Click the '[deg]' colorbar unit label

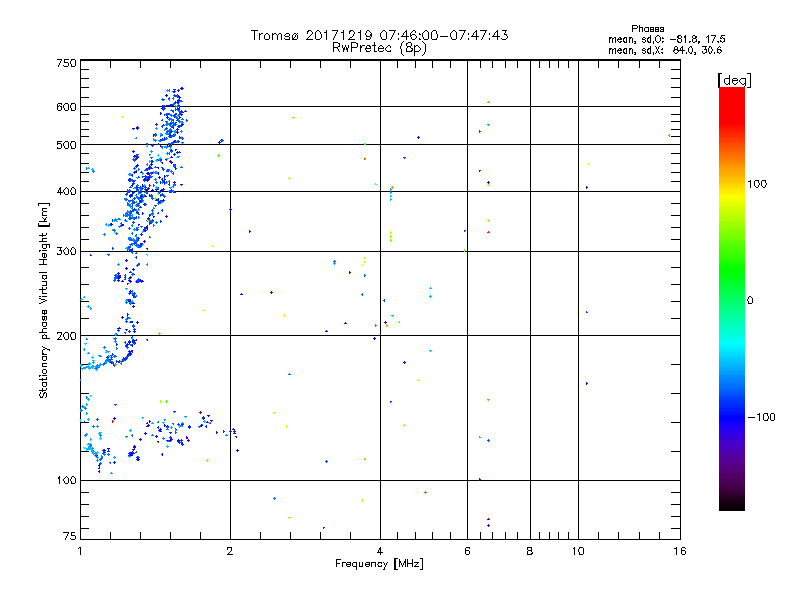coord(734,80)
